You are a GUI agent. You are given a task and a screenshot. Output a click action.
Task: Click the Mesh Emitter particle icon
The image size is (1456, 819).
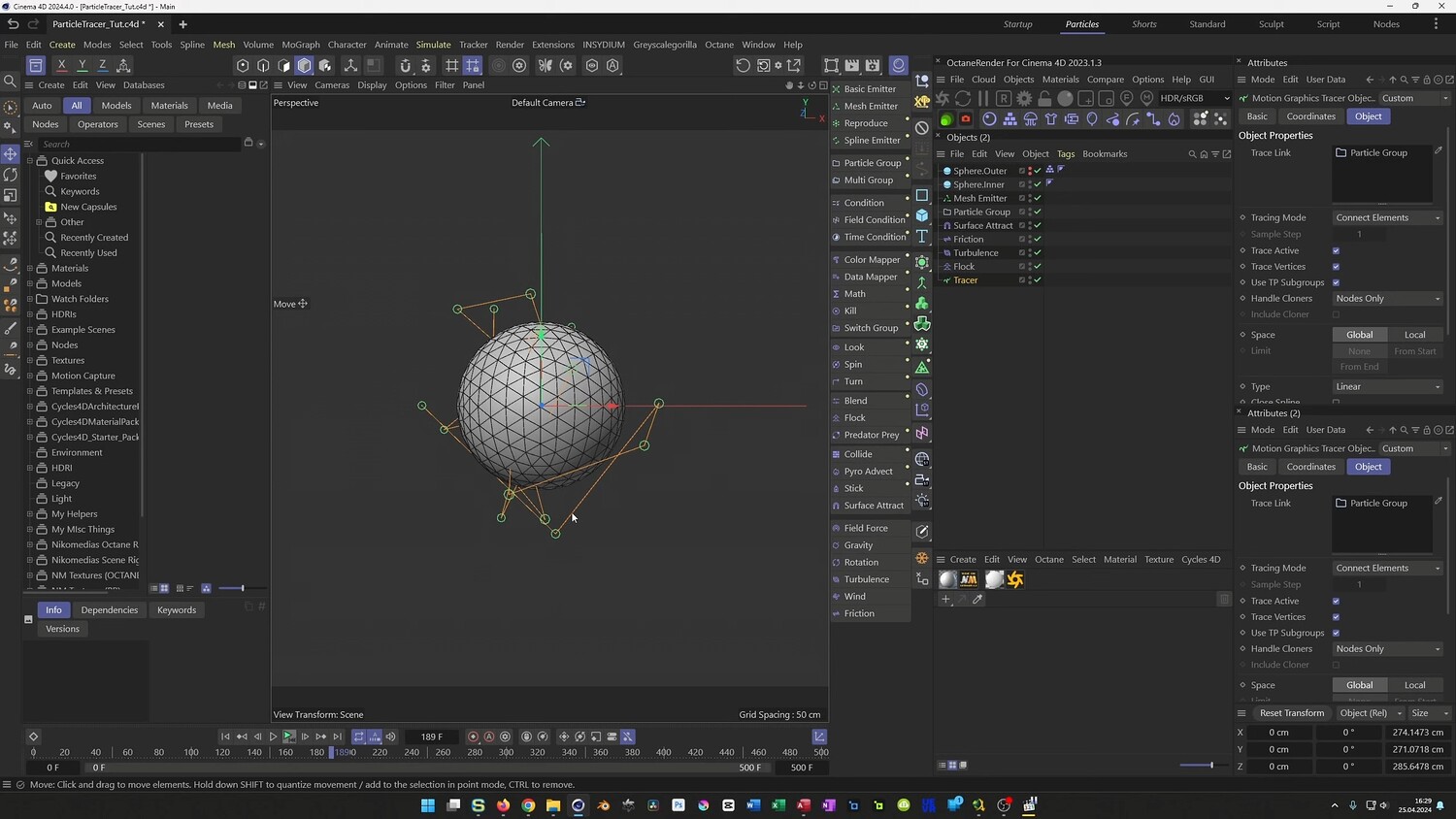pyautogui.click(x=836, y=107)
